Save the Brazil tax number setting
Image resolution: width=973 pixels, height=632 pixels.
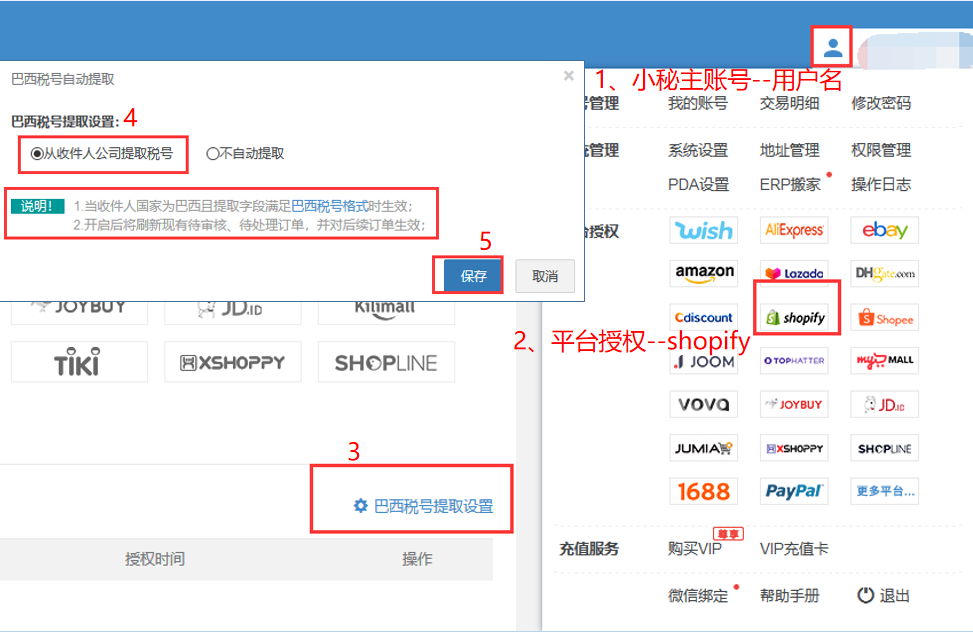coord(473,276)
